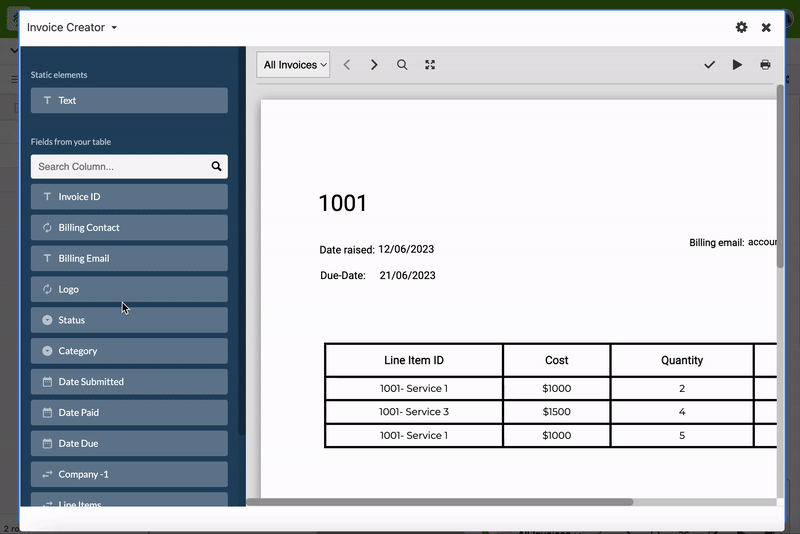800x534 pixels.
Task: Click the date 21/06/2023
Action: pyautogui.click(x=408, y=275)
